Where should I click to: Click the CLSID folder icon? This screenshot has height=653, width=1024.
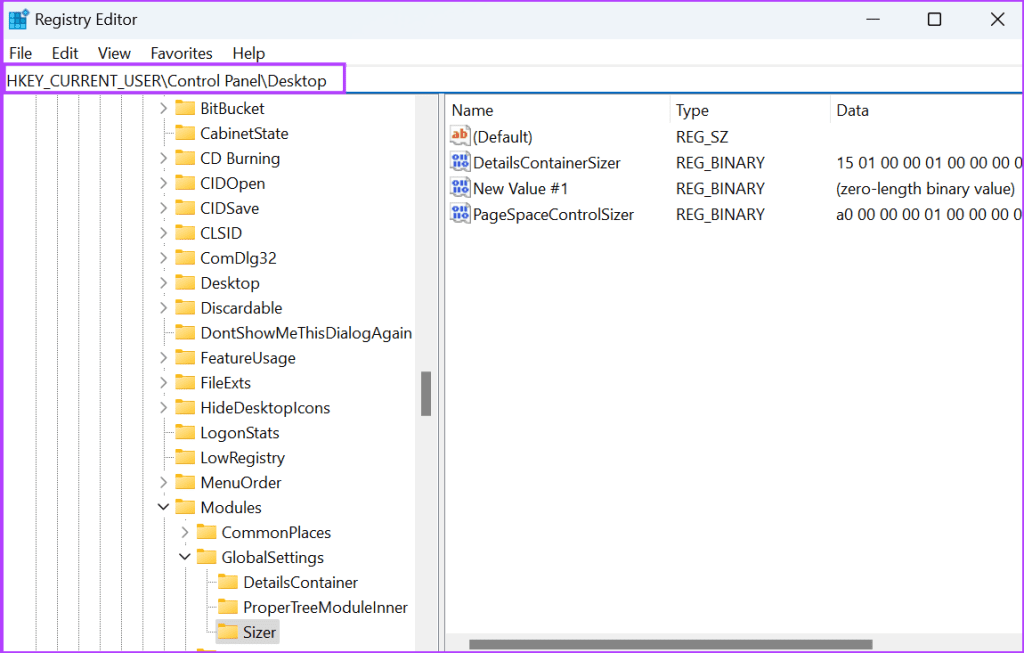point(186,232)
